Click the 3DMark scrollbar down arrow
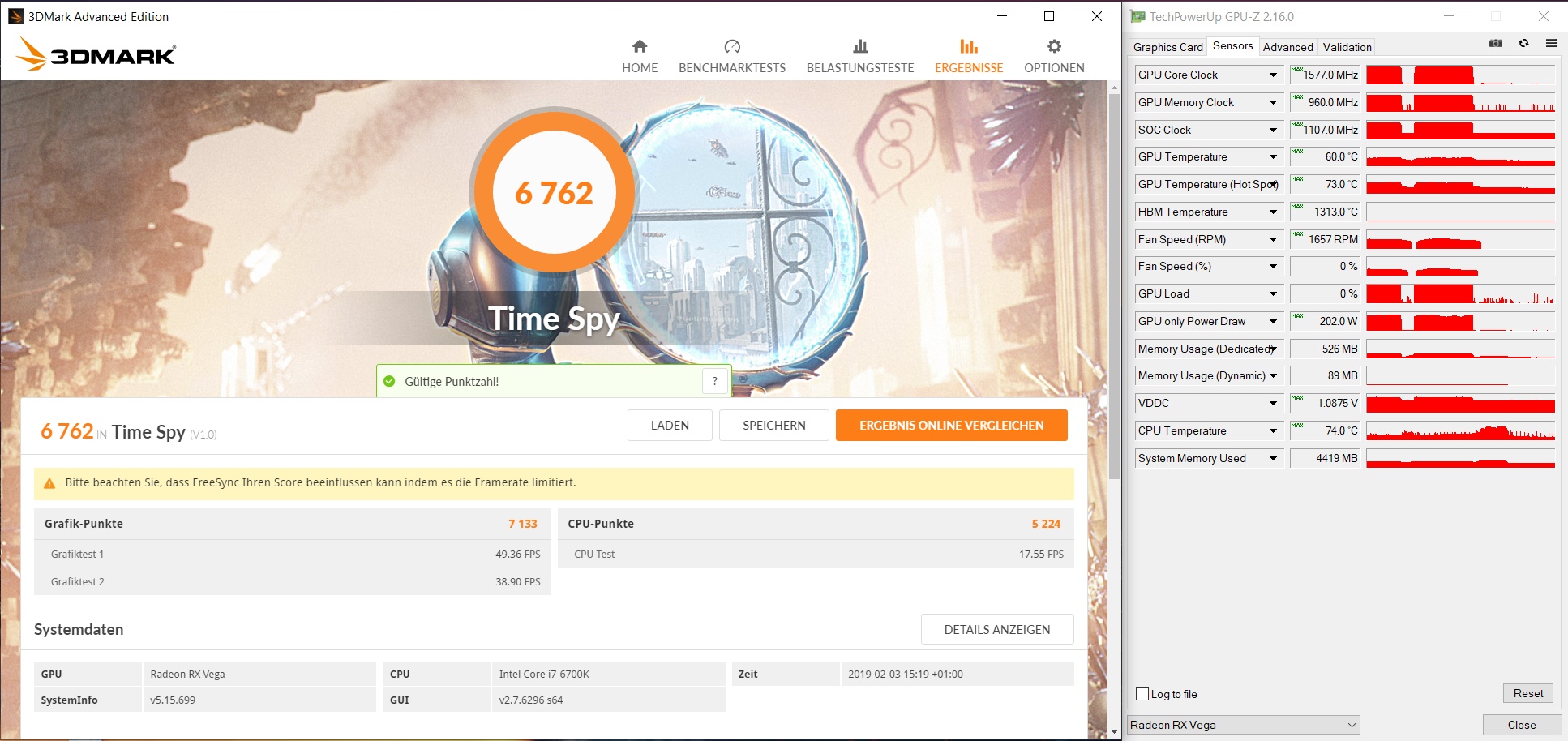Viewport: 1568px width, 741px height. tap(1114, 732)
